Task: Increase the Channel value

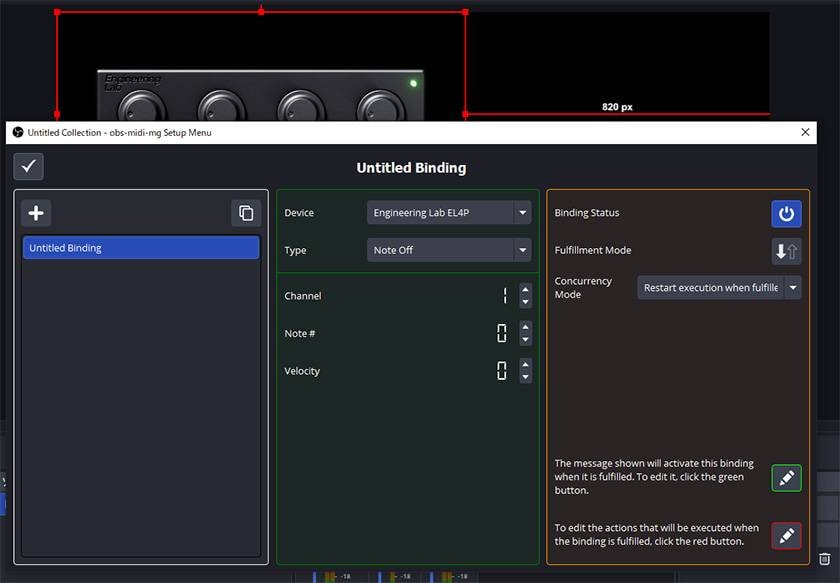Action: tap(526, 290)
